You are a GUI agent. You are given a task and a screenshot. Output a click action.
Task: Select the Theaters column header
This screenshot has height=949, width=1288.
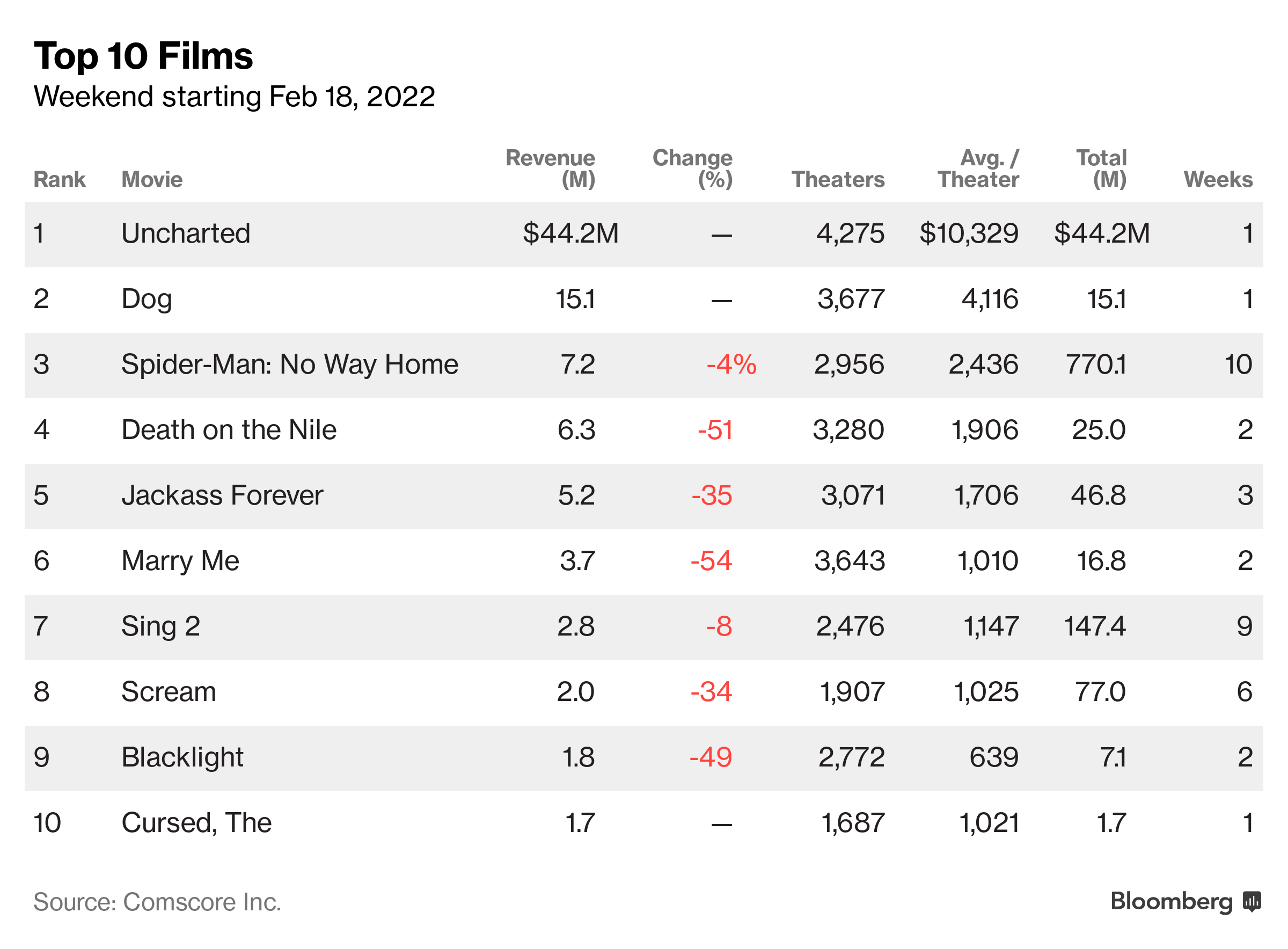(x=837, y=179)
